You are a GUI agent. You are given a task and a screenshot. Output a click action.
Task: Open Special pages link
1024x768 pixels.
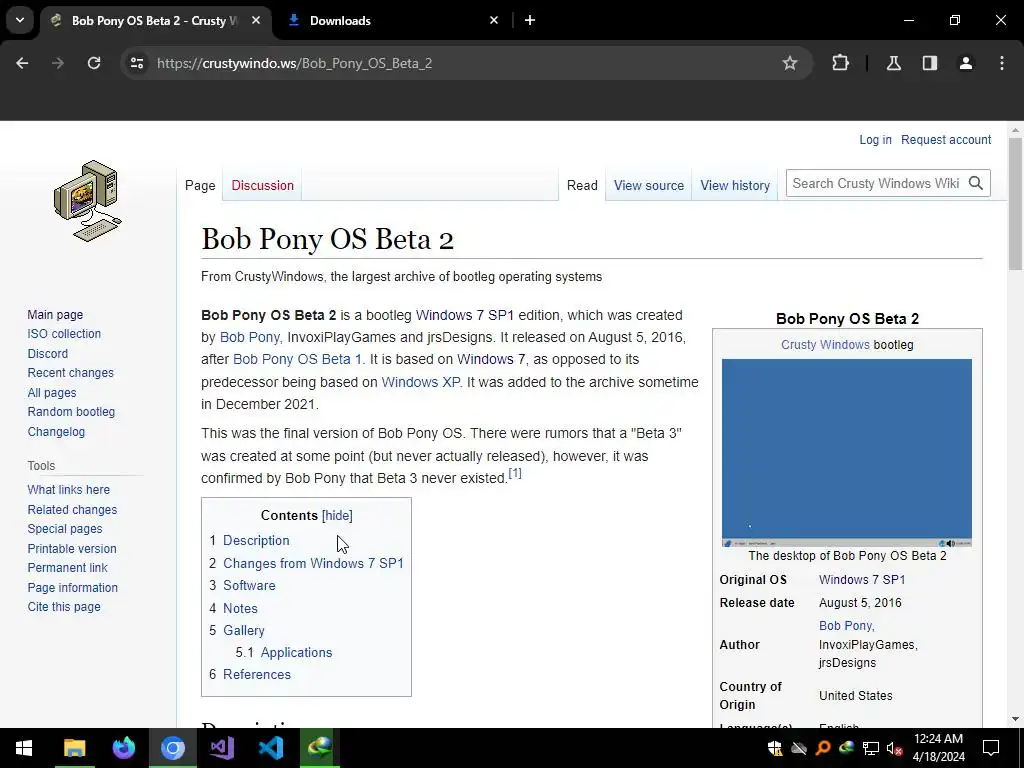click(65, 529)
